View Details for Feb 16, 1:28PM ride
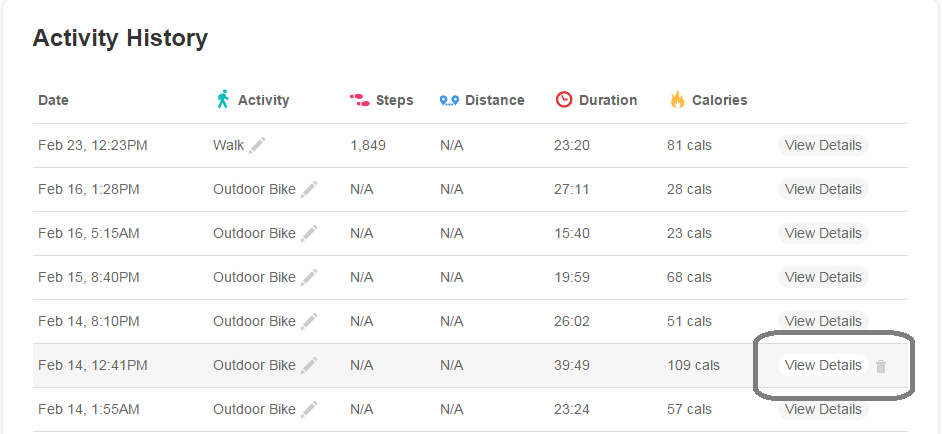Screen dimensions: 942x434 (x=823, y=189)
